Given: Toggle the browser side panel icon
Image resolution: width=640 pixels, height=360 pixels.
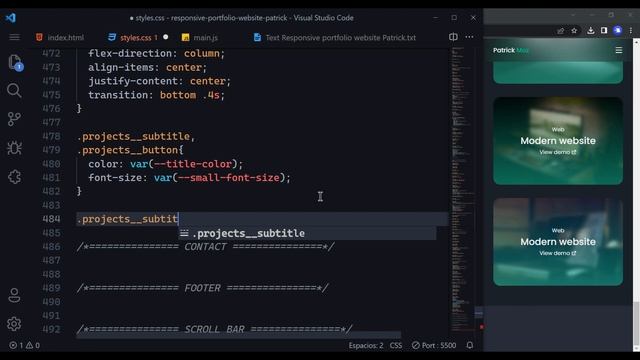Looking at the screenshot, I should [604, 31].
